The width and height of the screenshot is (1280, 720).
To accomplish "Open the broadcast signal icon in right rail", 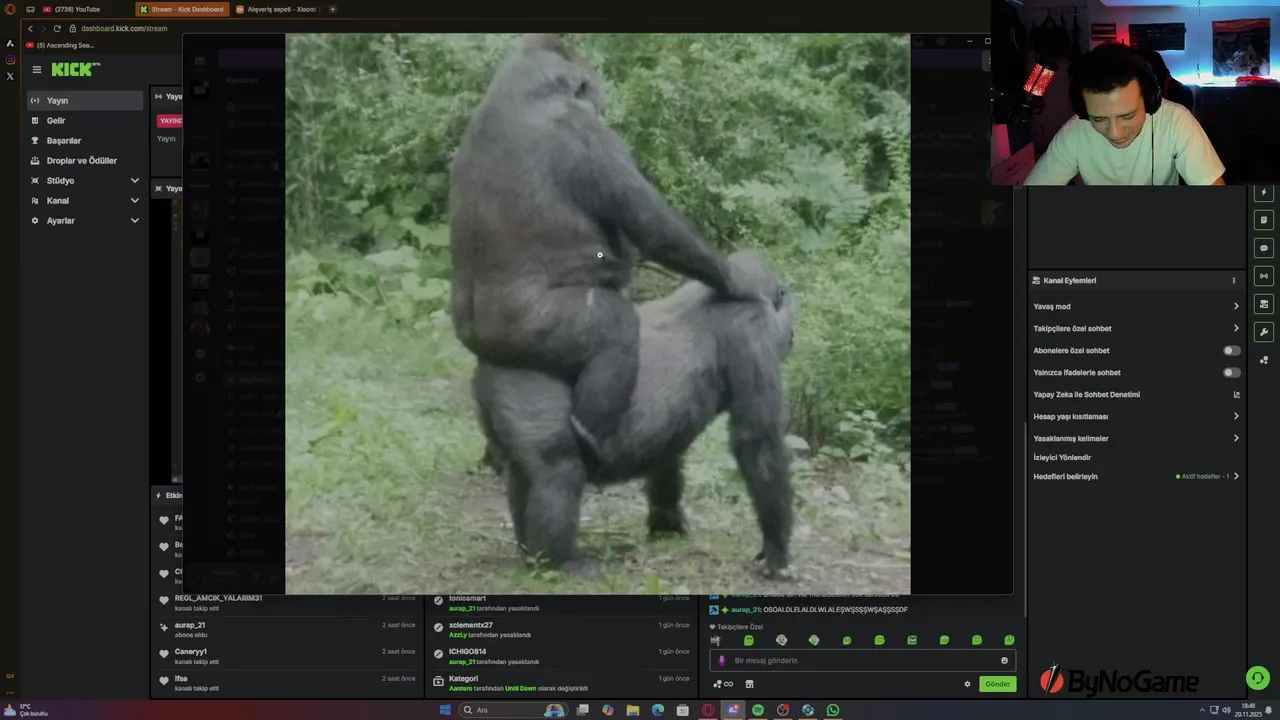I will pyautogui.click(x=1264, y=276).
